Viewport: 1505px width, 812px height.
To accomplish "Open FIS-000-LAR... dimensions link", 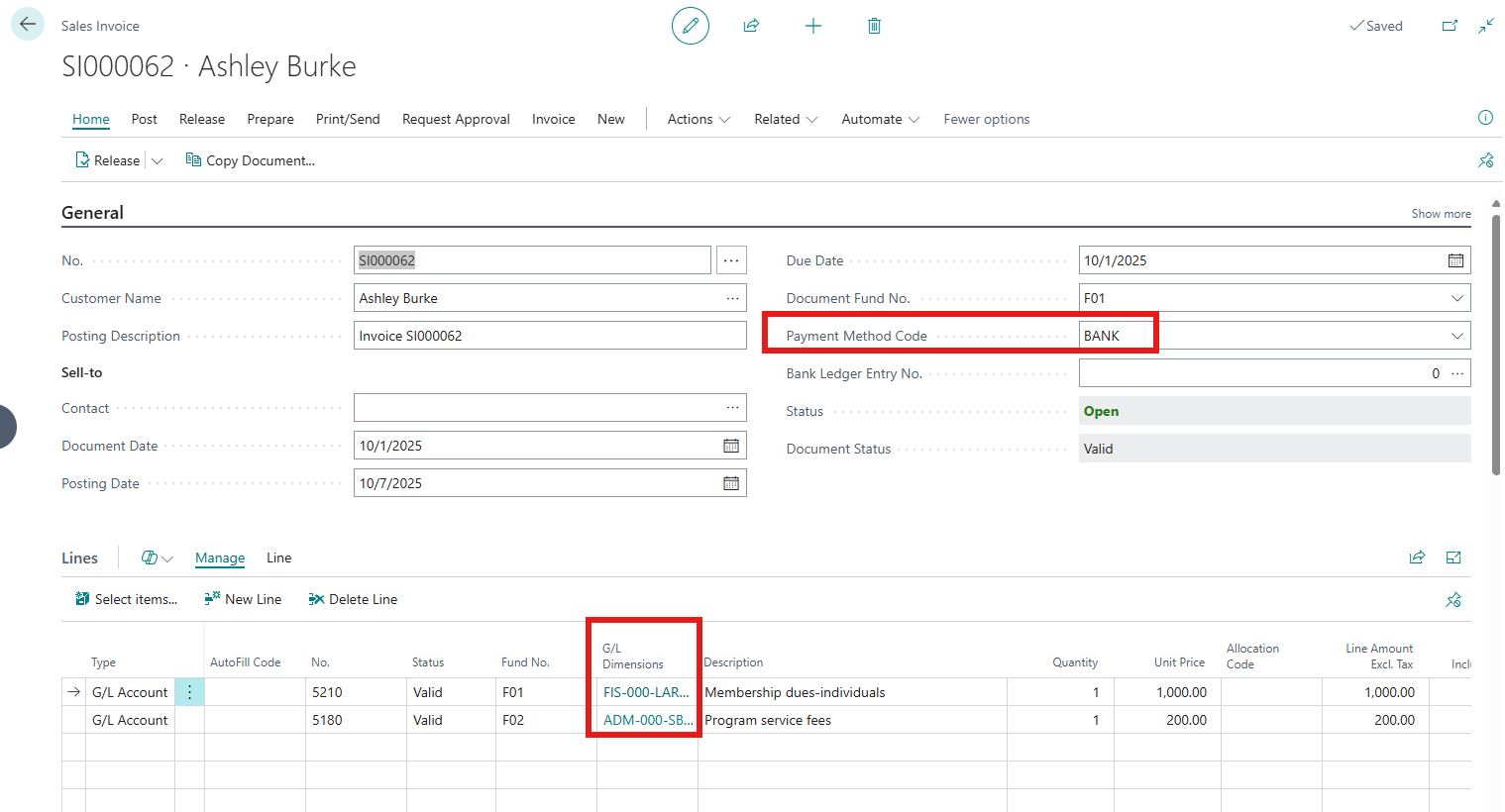I will (646, 692).
